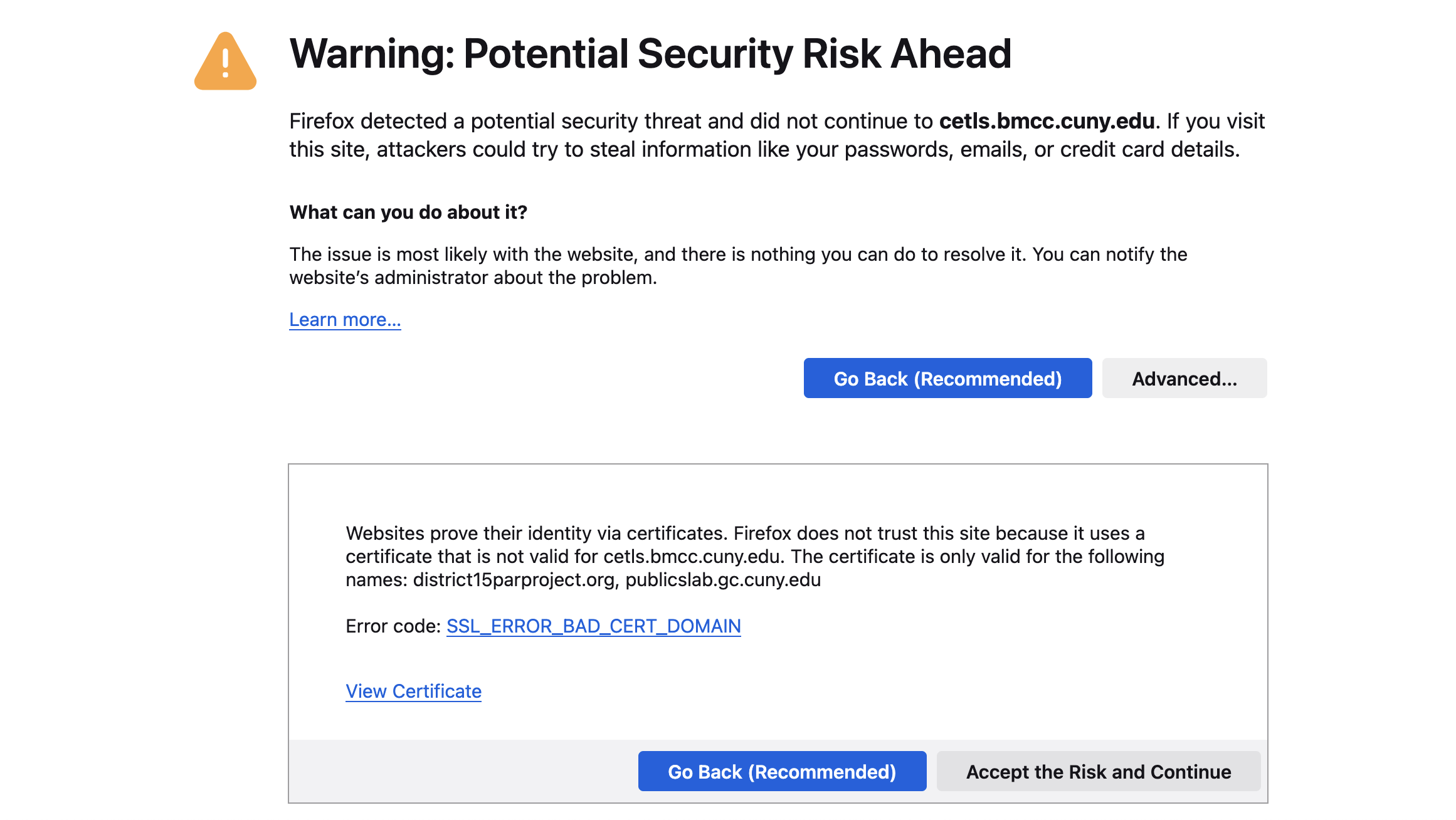Click the Warning: Potential Security Risk Ahead heading
The width and height of the screenshot is (1456, 820).
[650, 54]
